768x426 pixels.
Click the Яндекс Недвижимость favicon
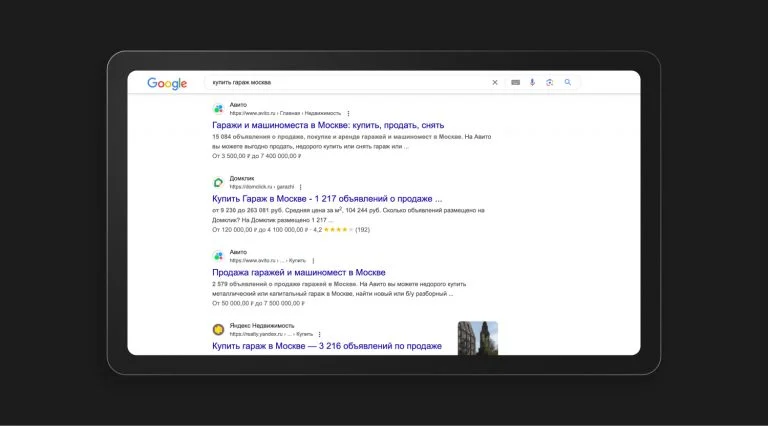tap(218, 330)
